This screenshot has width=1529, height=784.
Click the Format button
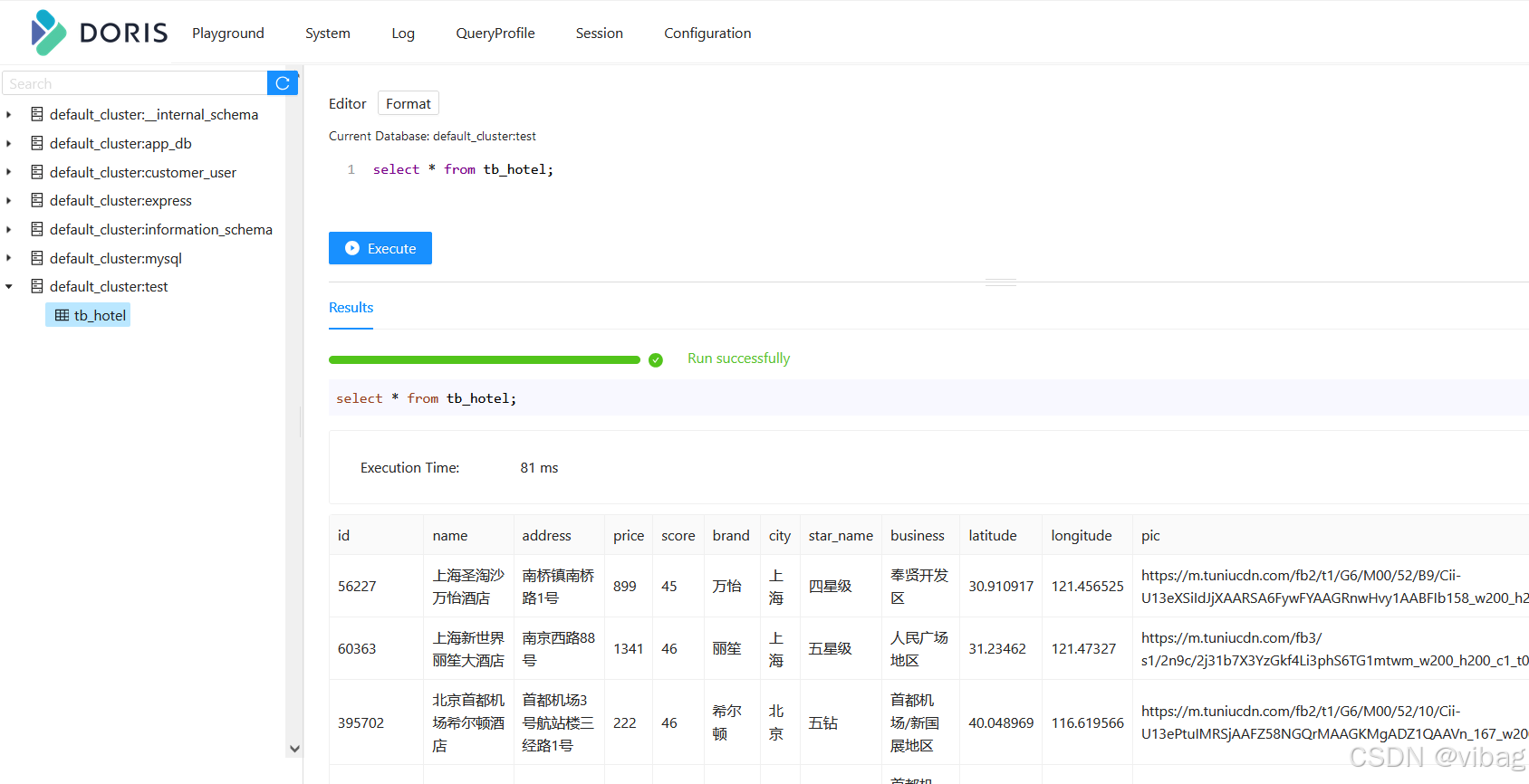coord(409,103)
